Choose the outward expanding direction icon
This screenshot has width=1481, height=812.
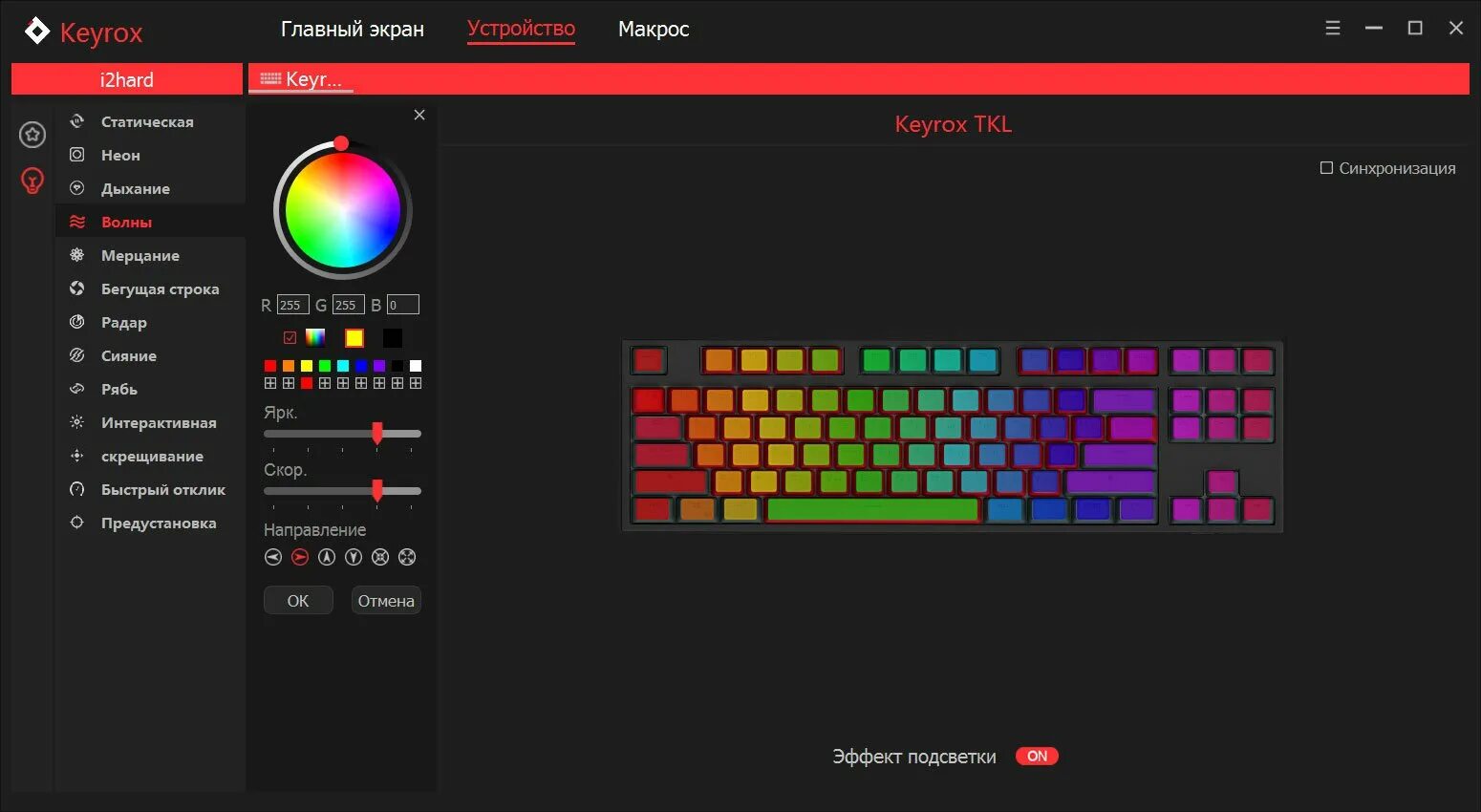click(407, 557)
